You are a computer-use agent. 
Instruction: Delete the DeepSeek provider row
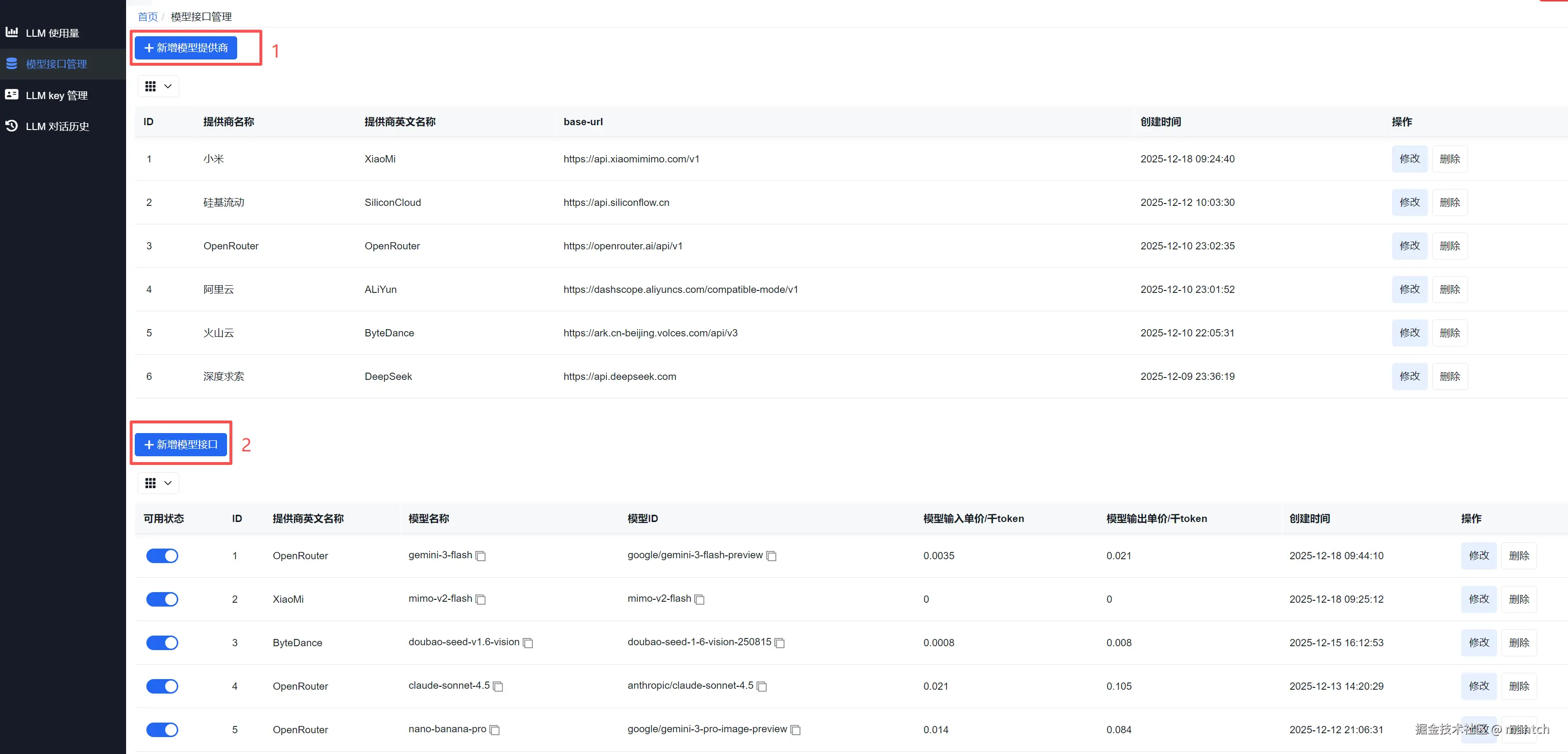coord(1449,377)
